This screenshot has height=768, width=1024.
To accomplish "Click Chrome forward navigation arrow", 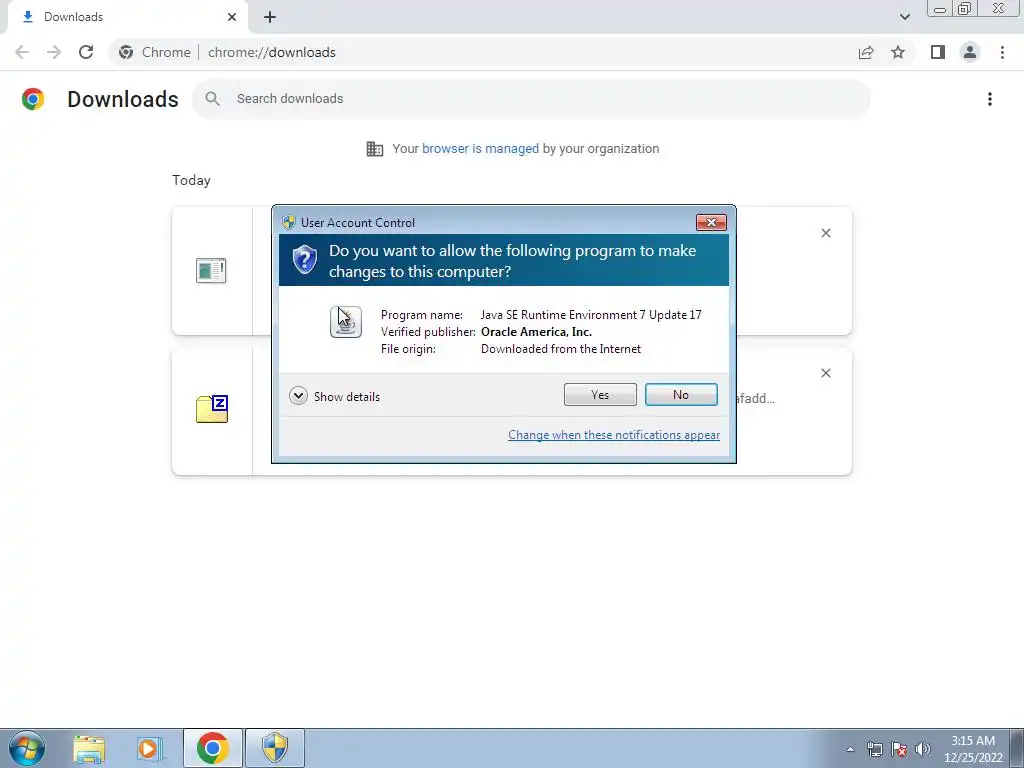I will (x=54, y=52).
